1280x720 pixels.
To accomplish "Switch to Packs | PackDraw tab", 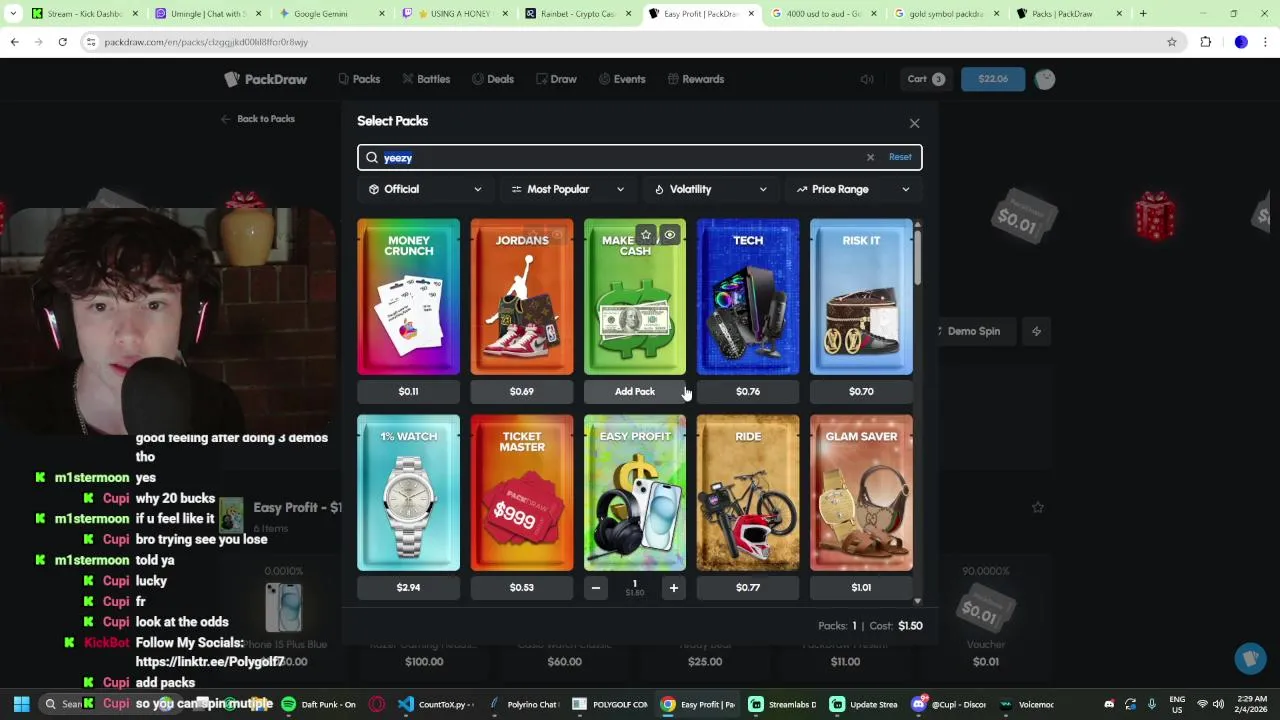I will 1070,14.
